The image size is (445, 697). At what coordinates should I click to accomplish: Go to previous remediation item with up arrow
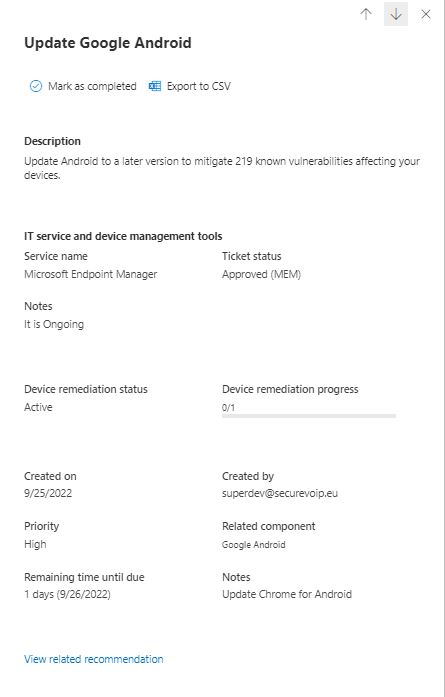coord(366,14)
